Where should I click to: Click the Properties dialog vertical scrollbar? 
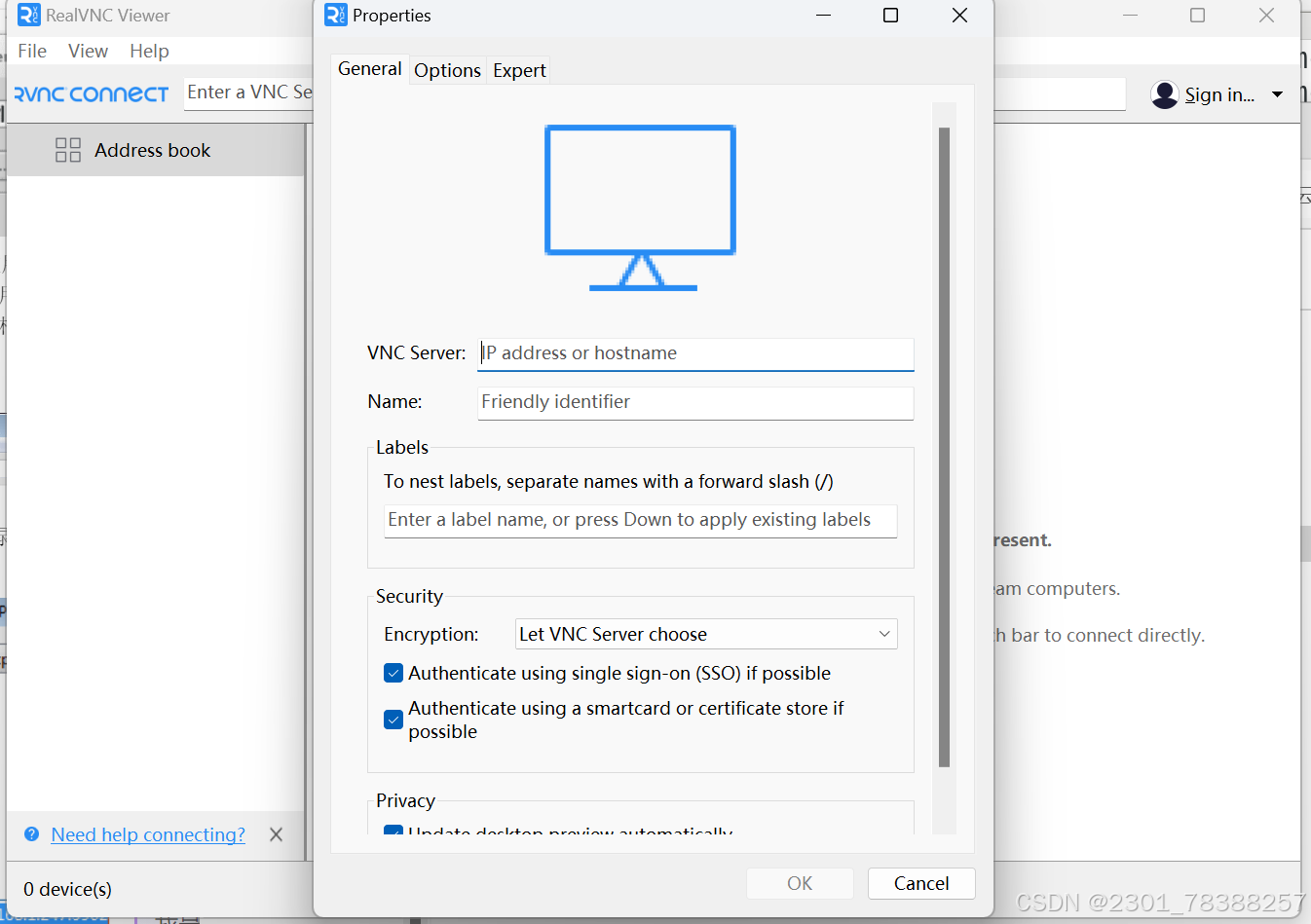pos(944,447)
